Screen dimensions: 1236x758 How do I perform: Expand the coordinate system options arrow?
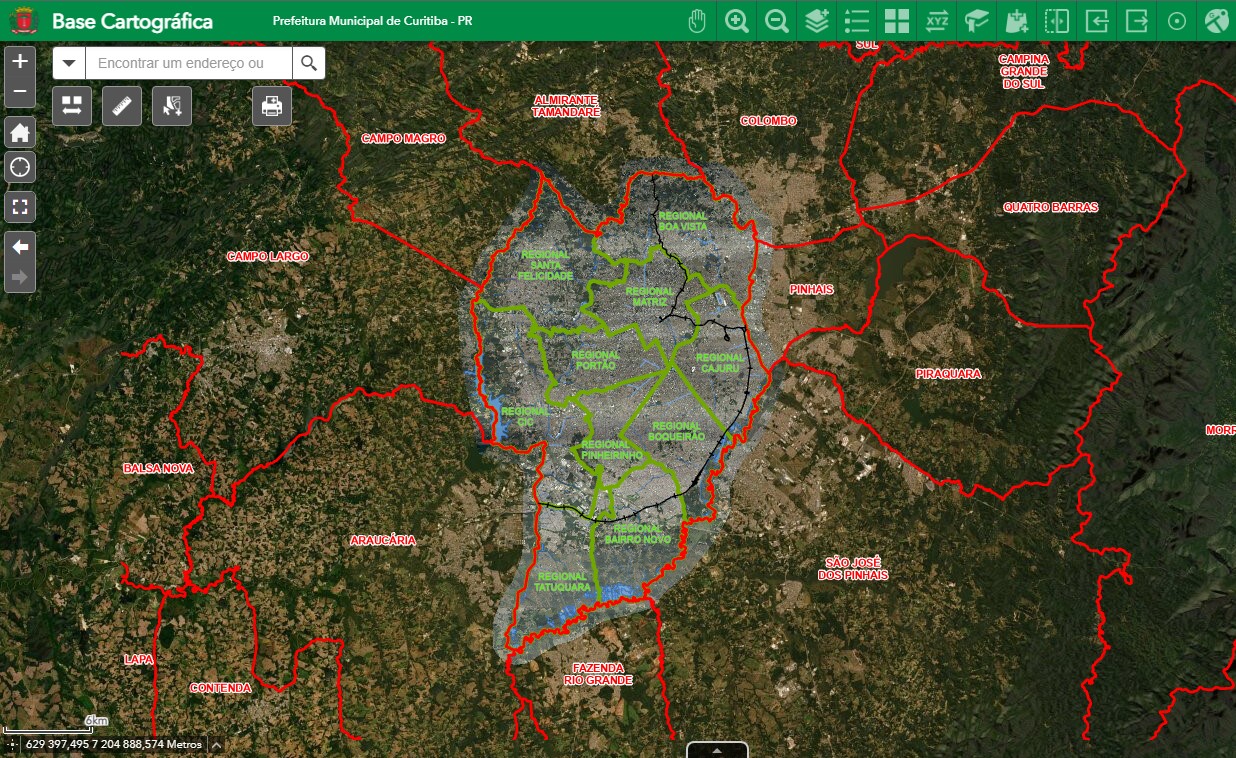[x=216, y=744]
